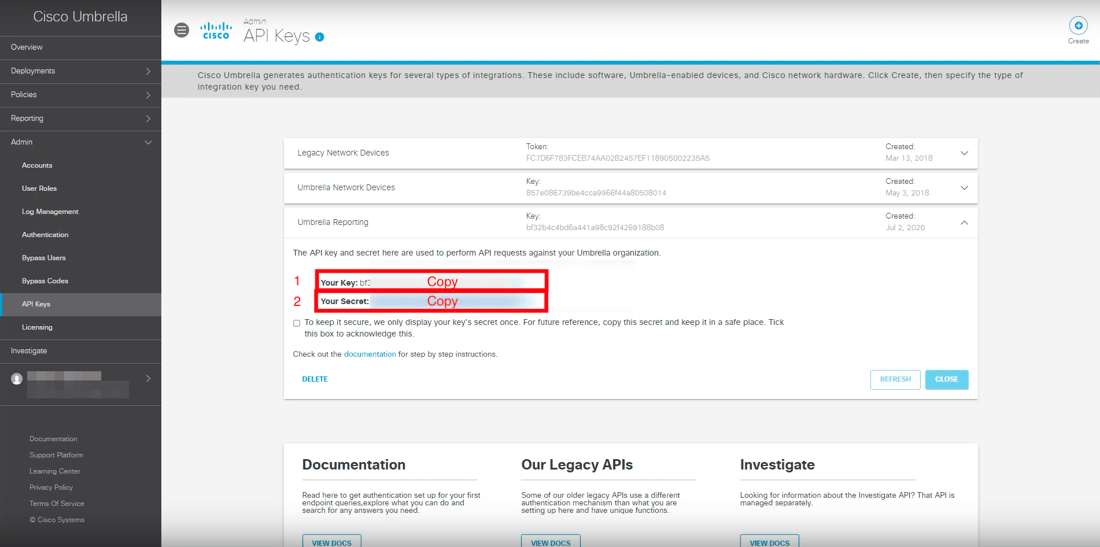The image size is (1100, 547).
Task: Open Documentation footer link in sidebar
Action: tap(53, 439)
